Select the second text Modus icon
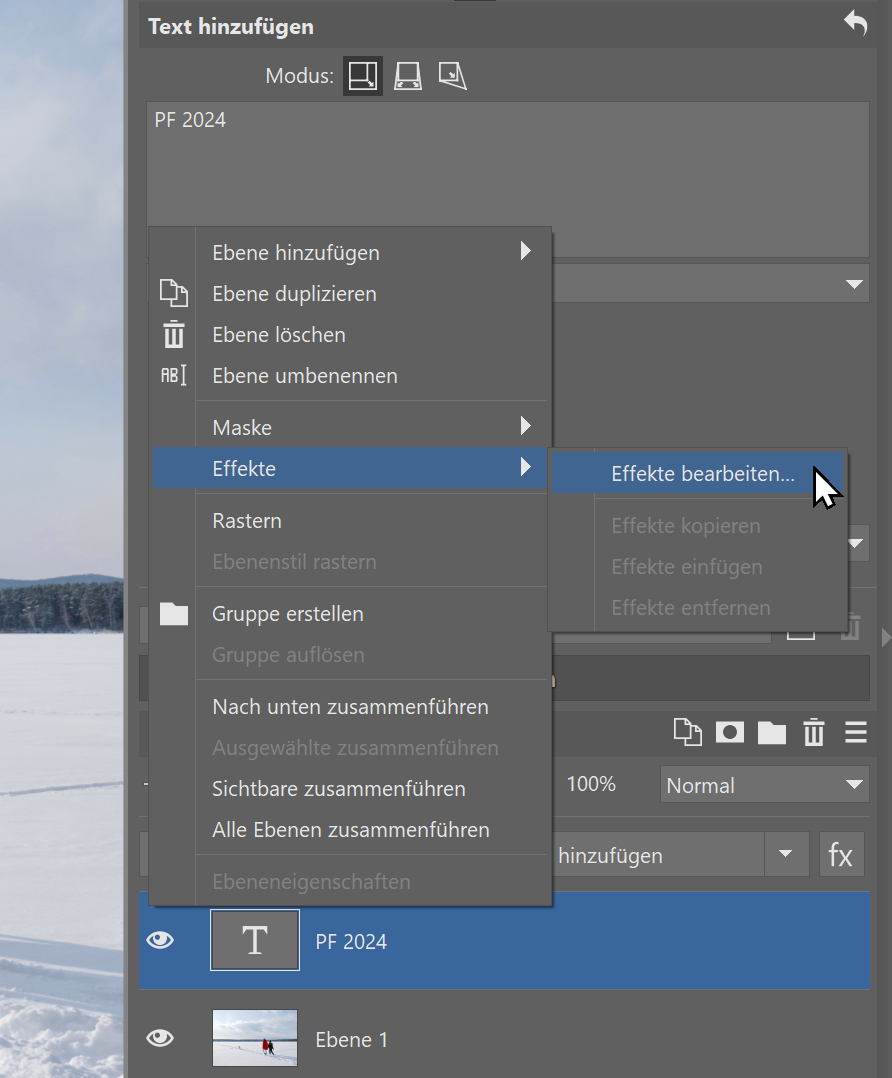Image resolution: width=892 pixels, height=1078 pixels. pyautogui.click(x=408, y=76)
